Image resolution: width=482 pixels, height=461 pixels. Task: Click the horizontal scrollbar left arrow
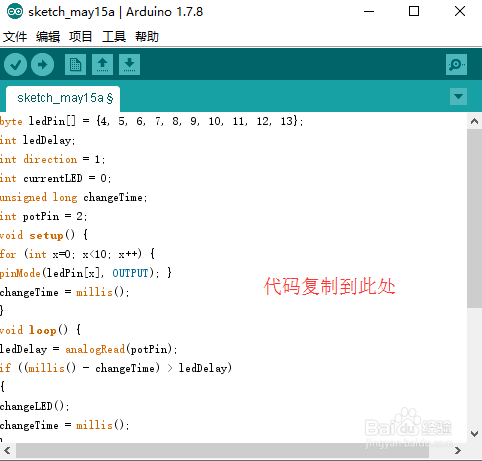coord(8,451)
